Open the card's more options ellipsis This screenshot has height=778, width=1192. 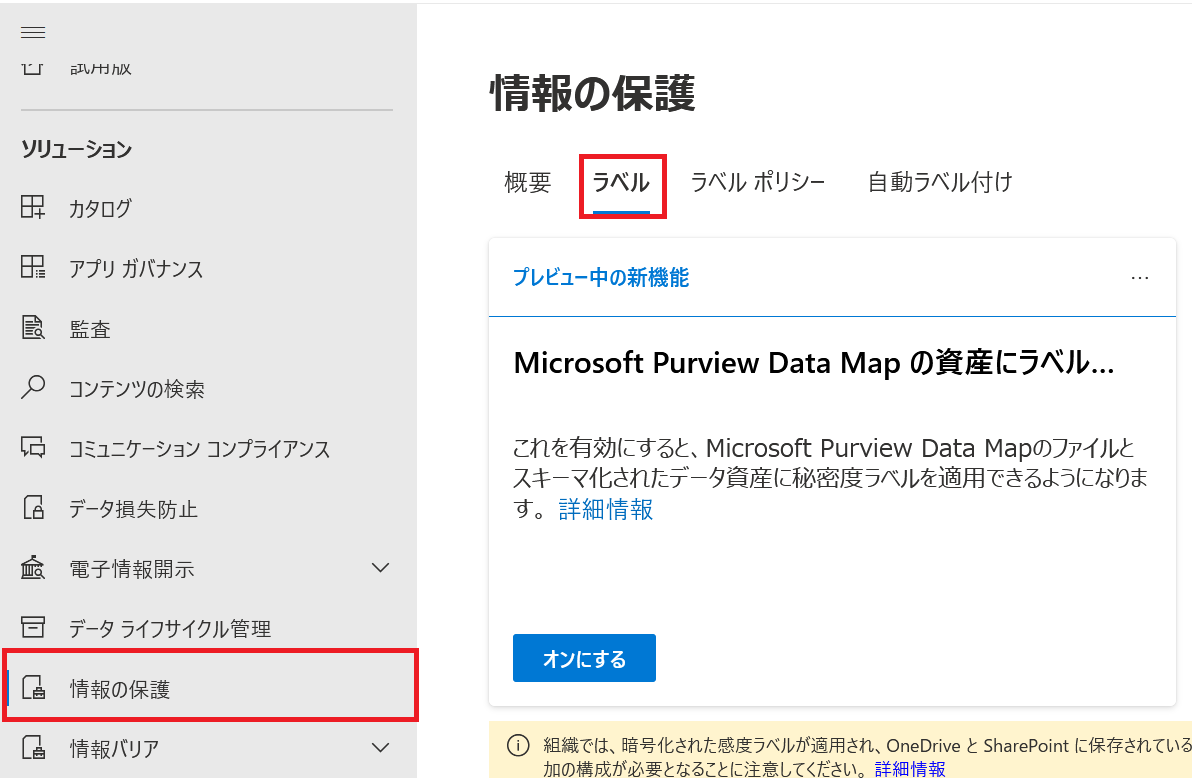1140,278
